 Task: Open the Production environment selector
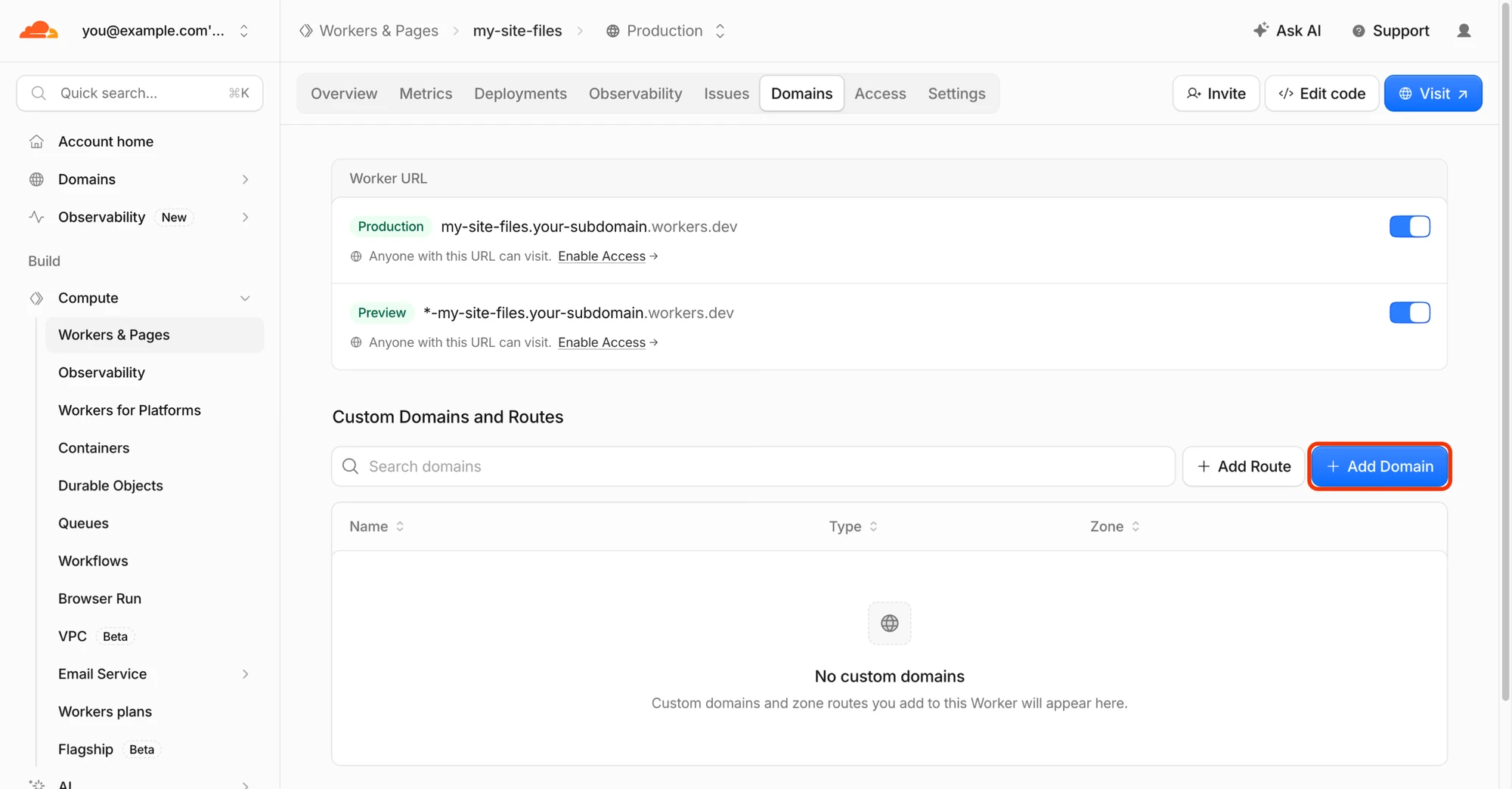click(x=720, y=30)
